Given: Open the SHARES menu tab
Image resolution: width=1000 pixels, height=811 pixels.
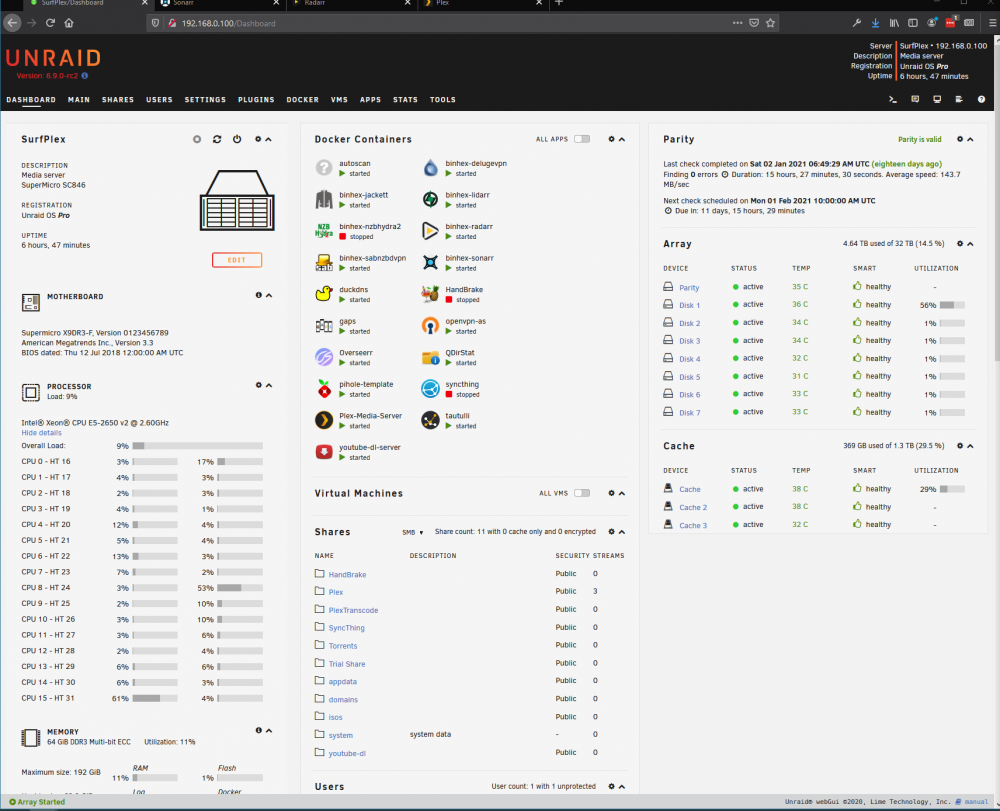Looking at the screenshot, I should click(x=118, y=100).
